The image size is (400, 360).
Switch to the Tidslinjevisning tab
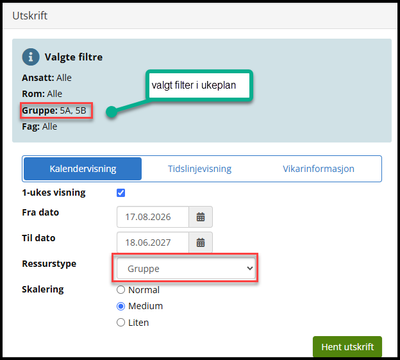click(x=200, y=169)
